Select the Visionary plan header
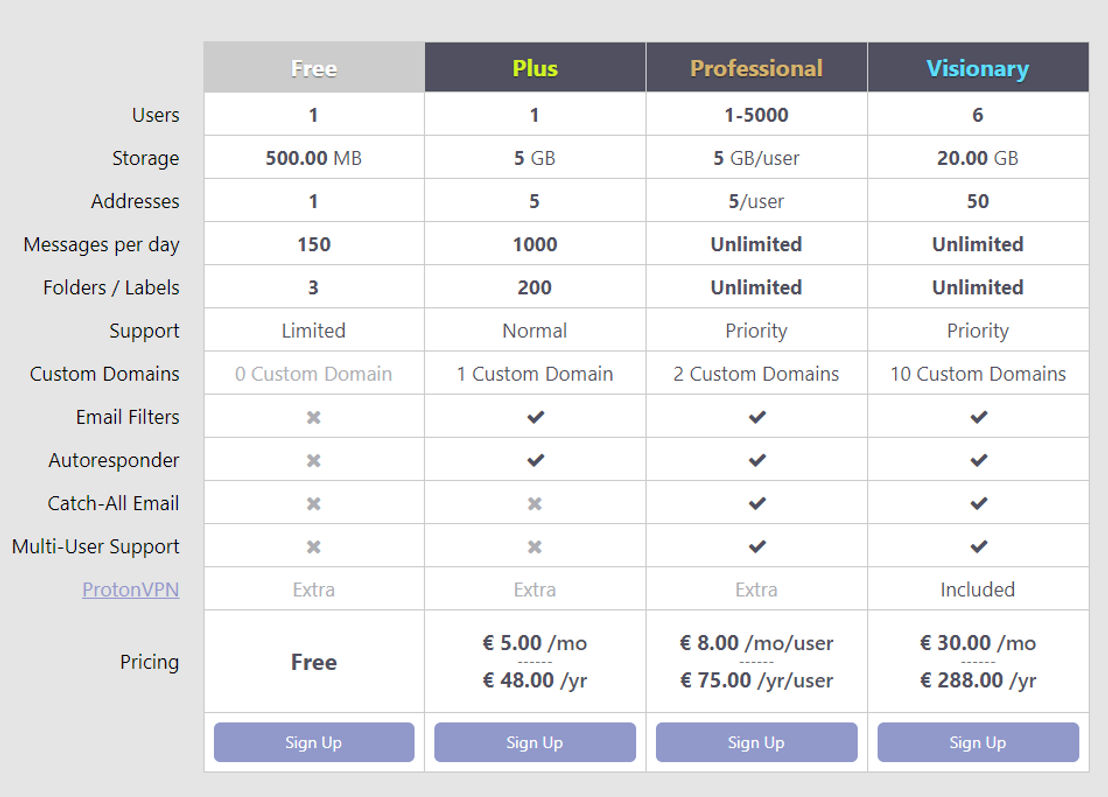The image size is (1108, 797). pos(978,68)
